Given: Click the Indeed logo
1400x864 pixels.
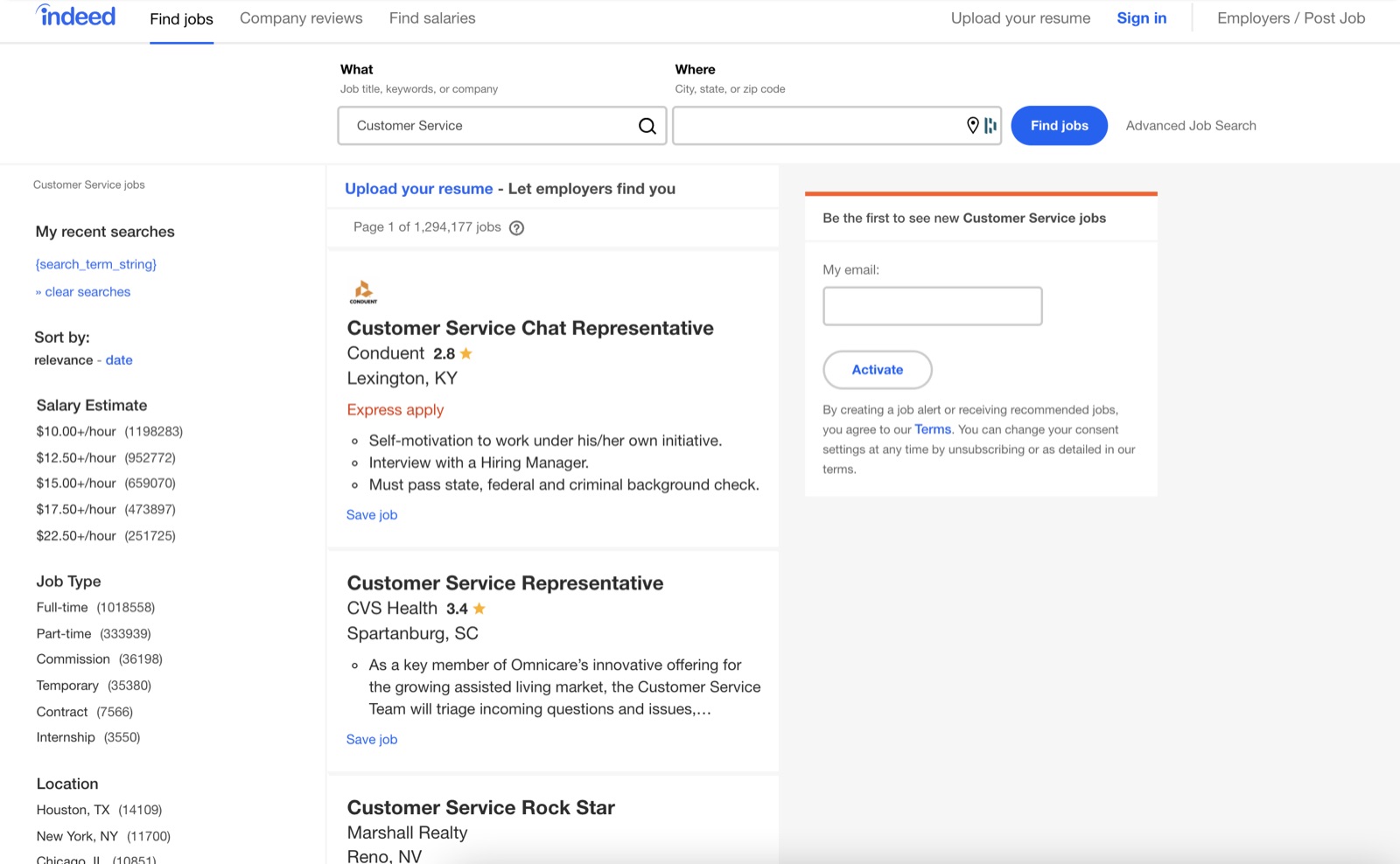Looking at the screenshot, I should 75,16.
